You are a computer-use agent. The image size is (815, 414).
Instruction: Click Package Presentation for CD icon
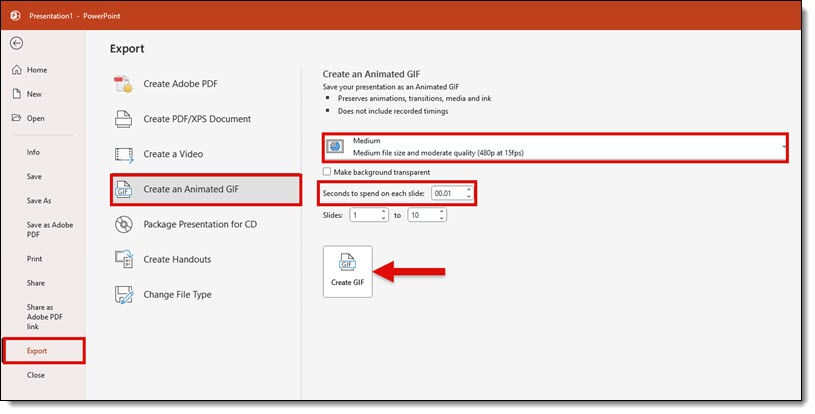(124, 224)
